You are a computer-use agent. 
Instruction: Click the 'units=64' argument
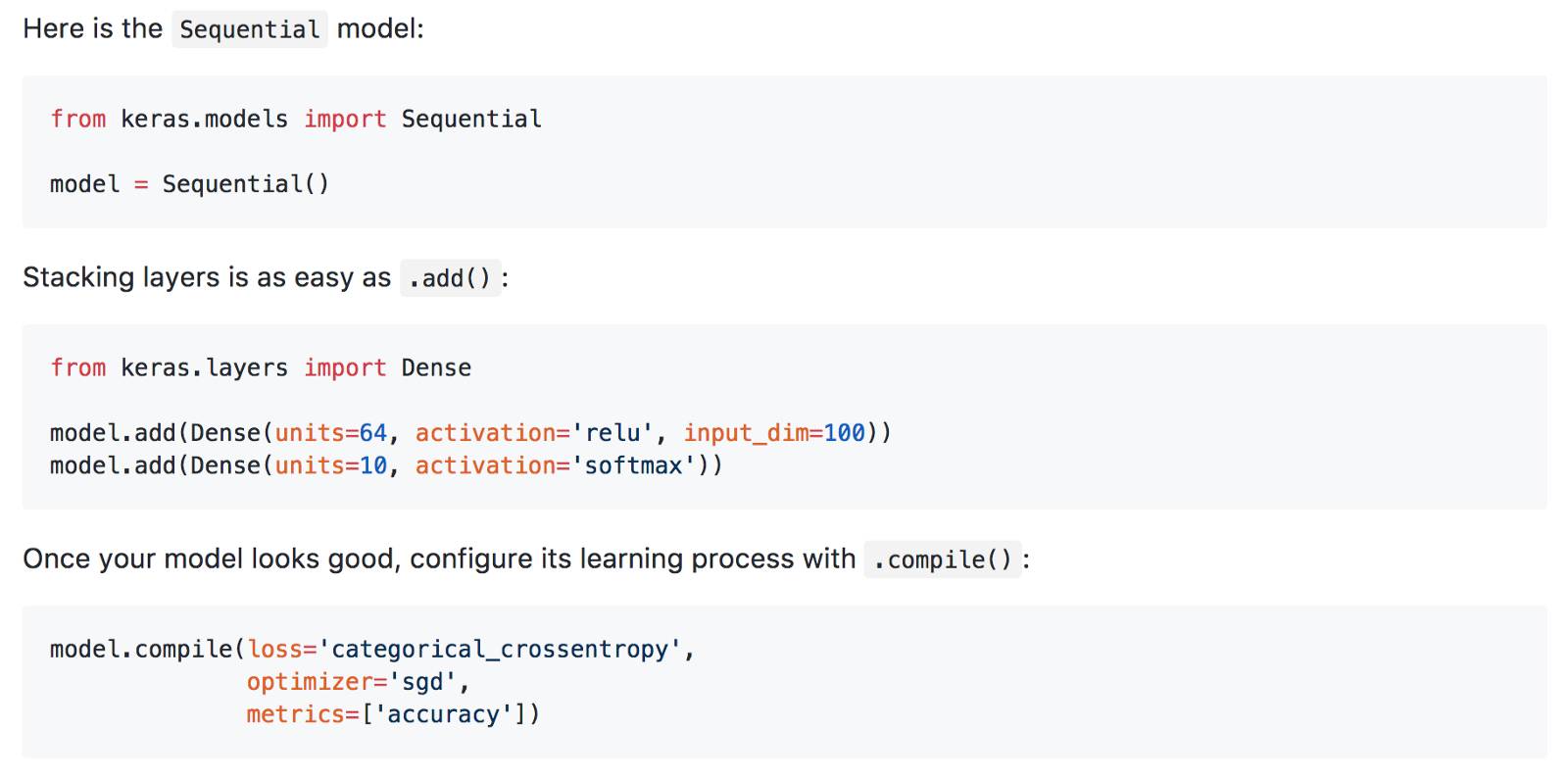pos(331,433)
